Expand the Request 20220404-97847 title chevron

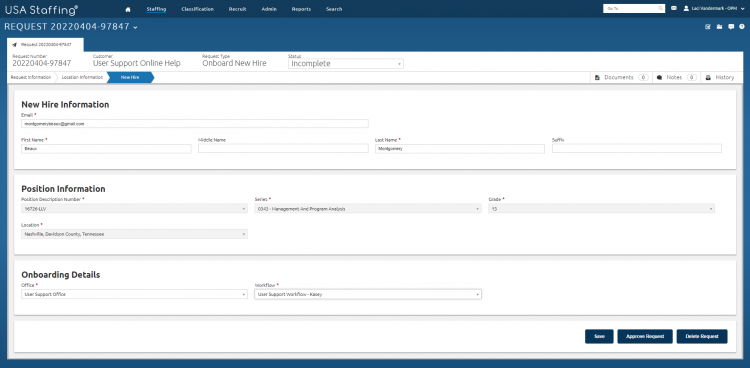coord(135,28)
